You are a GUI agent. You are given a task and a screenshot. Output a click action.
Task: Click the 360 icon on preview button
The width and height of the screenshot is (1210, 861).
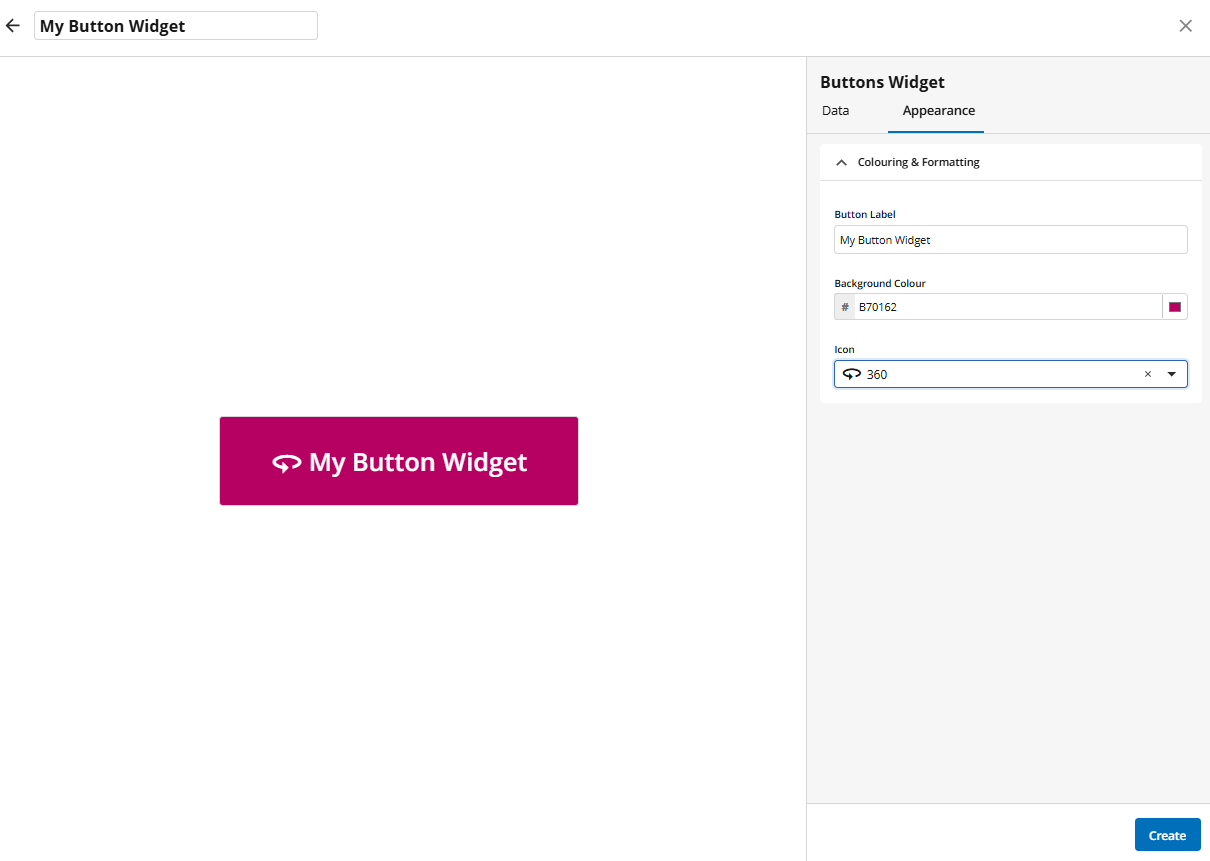pyautogui.click(x=287, y=463)
